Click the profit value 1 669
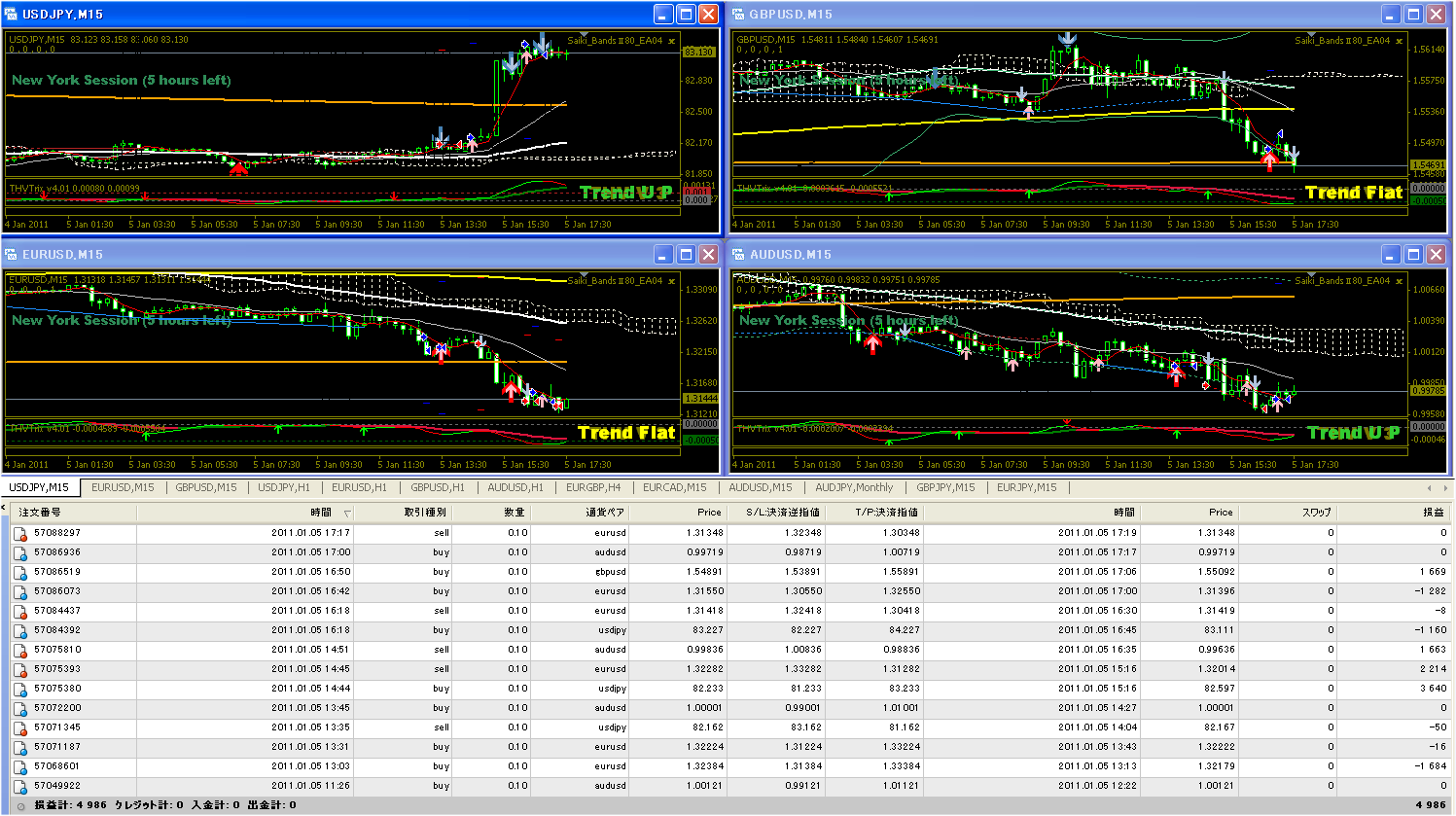Image resolution: width=1456 pixels, height=816 pixels. click(x=1432, y=572)
